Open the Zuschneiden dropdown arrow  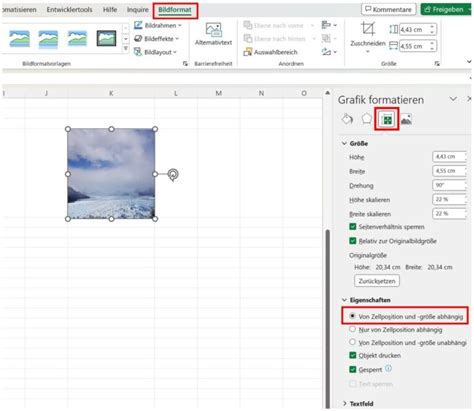point(368,52)
